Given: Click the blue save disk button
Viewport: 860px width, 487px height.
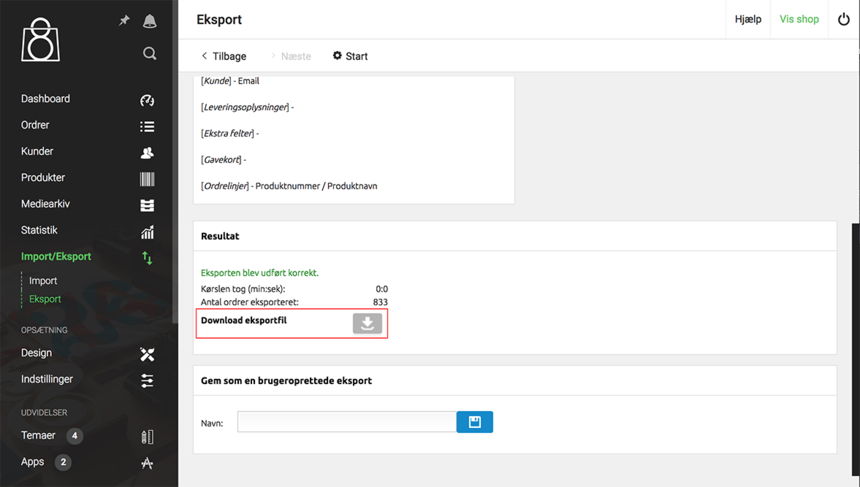Looking at the screenshot, I should coord(474,422).
